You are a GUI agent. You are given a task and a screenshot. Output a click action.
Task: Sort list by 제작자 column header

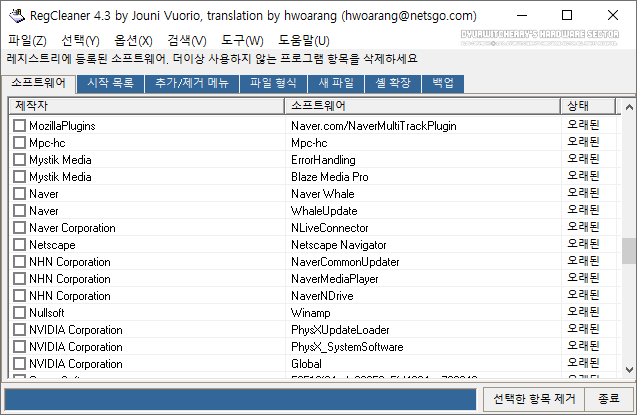pos(146,106)
